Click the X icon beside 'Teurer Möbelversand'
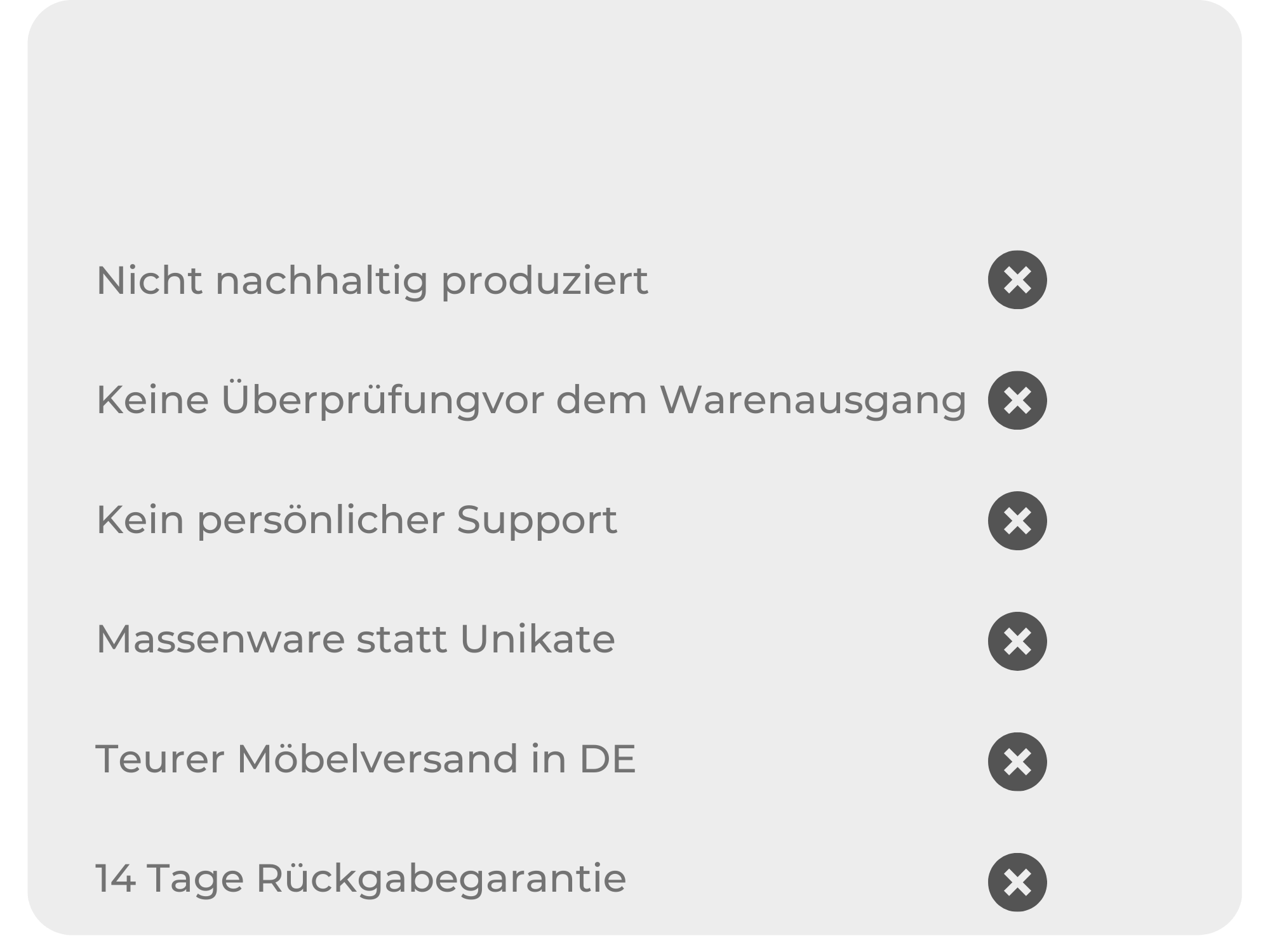The width and height of the screenshot is (1270, 952). pos(1017,762)
